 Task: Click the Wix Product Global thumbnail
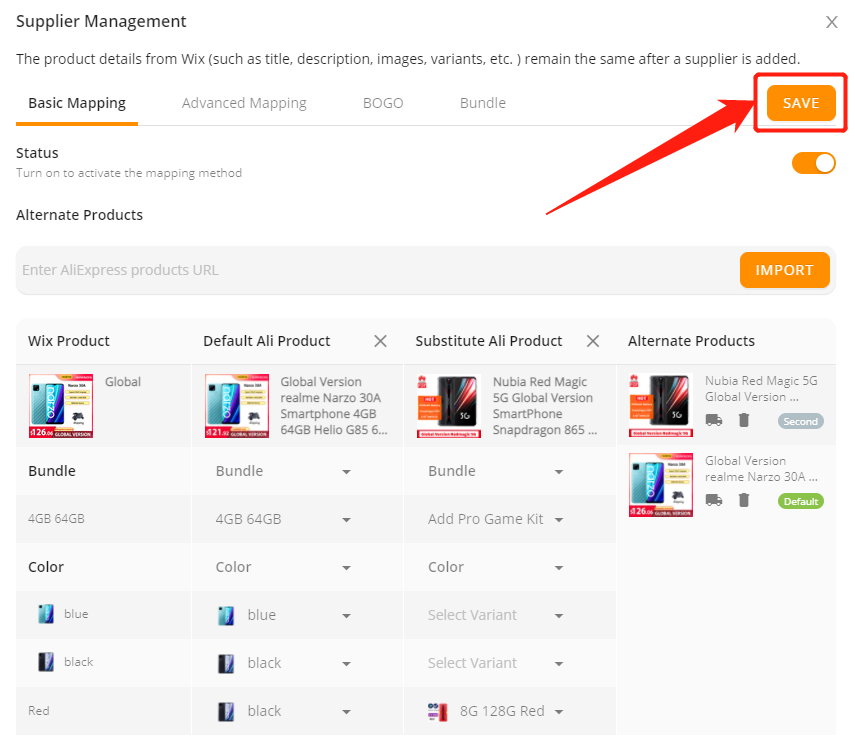click(61, 406)
